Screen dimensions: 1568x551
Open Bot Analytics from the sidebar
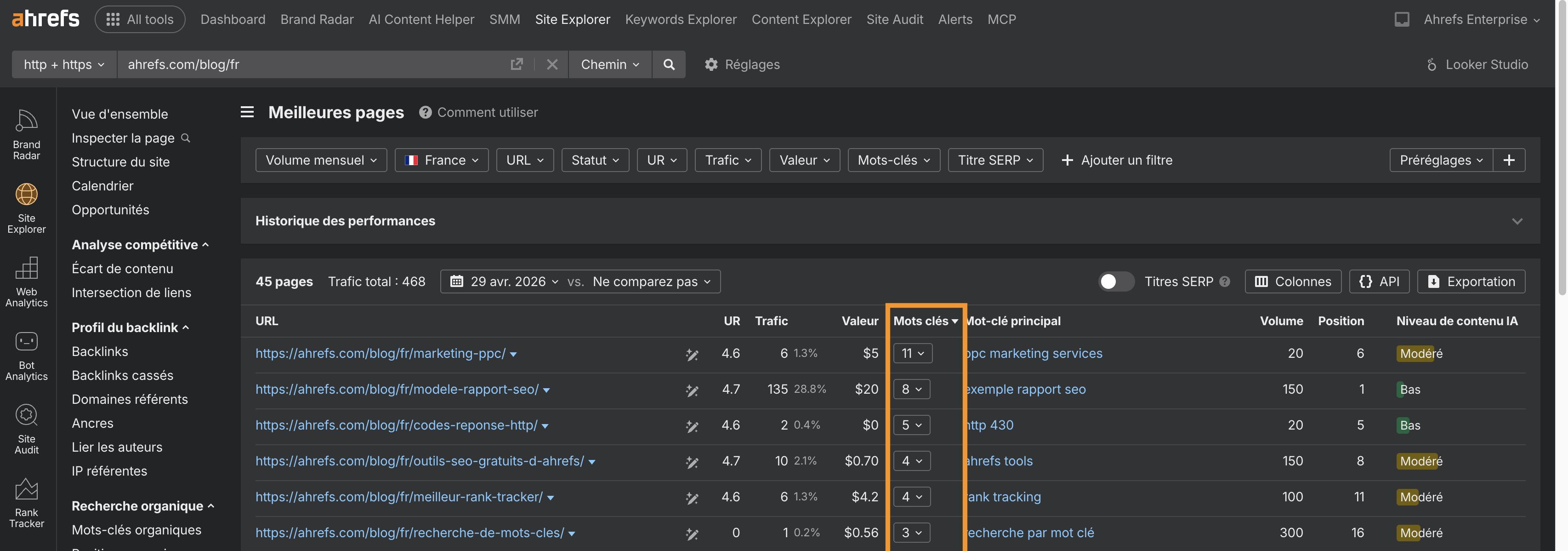coord(26,356)
